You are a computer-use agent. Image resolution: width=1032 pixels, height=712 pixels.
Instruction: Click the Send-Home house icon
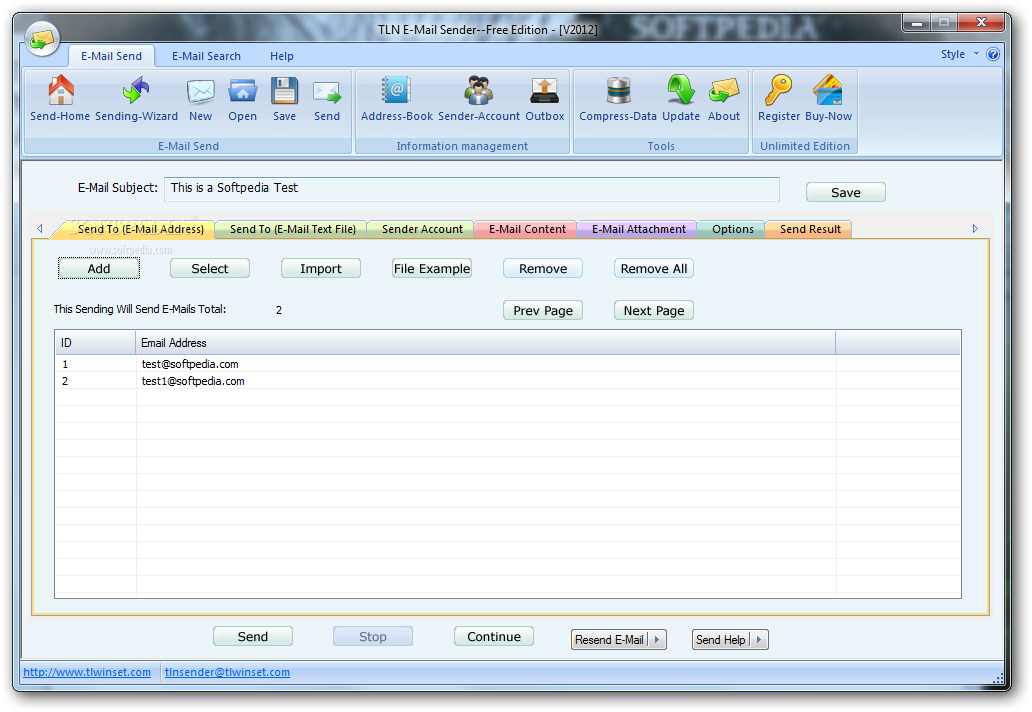coord(60,91)
